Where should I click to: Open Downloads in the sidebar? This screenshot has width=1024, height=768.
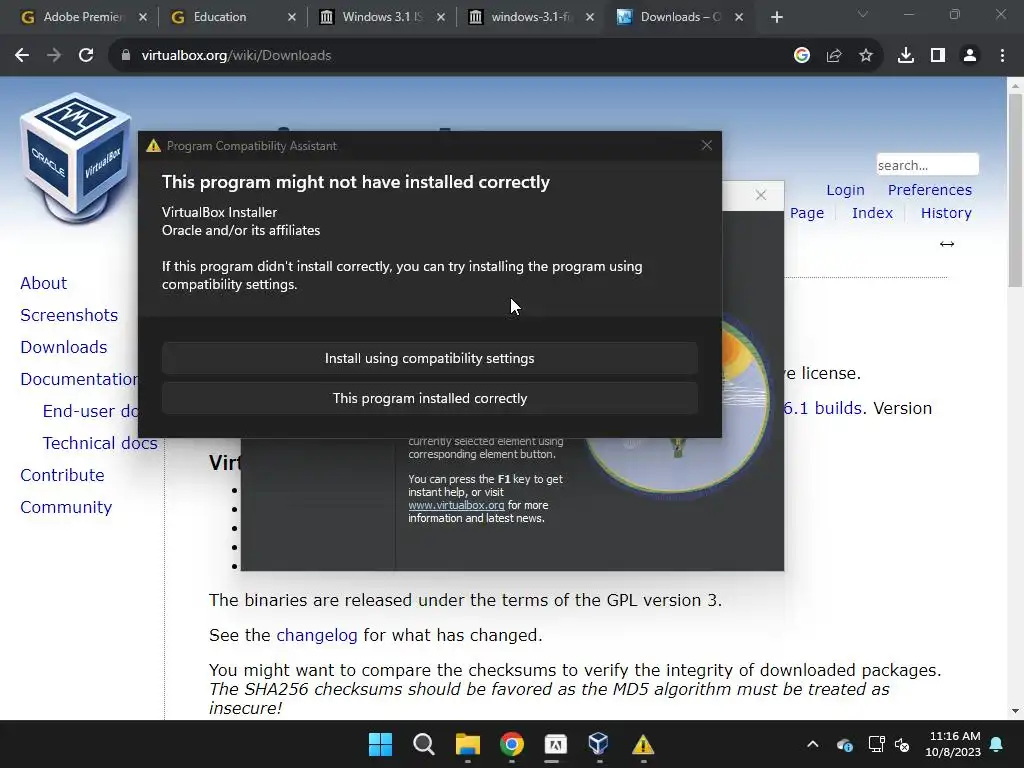coord(64,347)
